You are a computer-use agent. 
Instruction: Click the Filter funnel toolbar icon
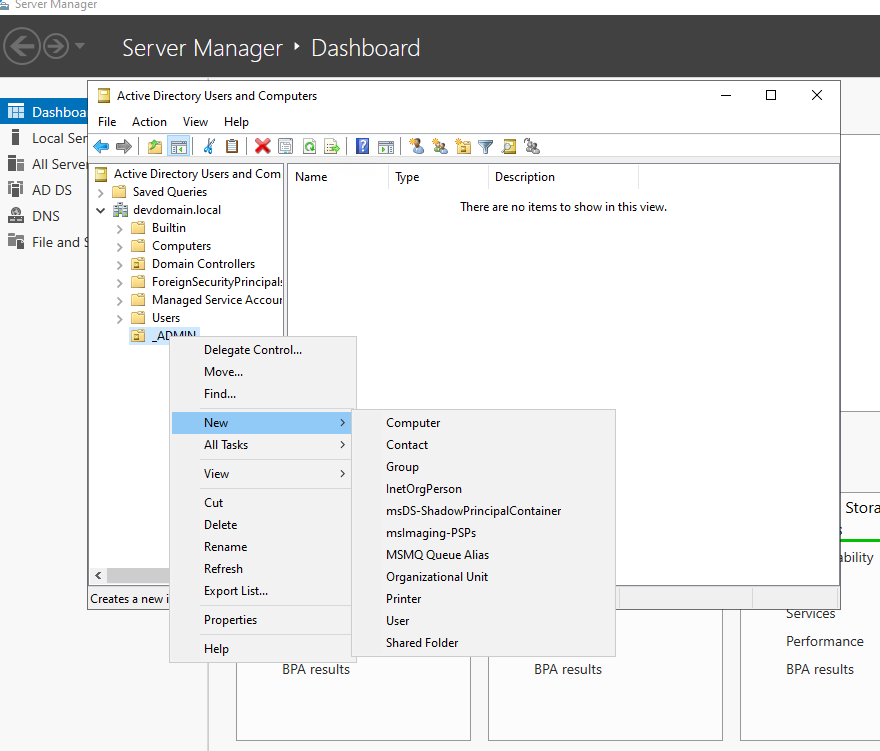(485, 146)
